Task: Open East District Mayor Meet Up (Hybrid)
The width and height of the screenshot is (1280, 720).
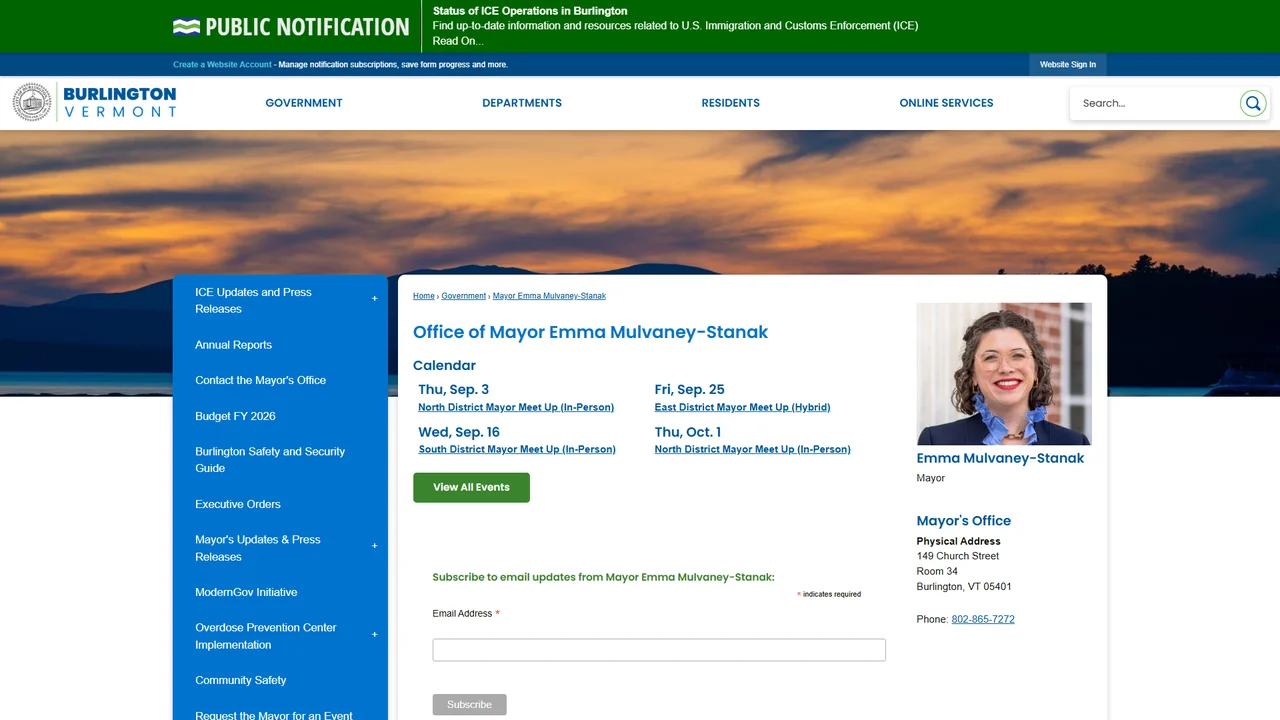Action: (742, 407)
